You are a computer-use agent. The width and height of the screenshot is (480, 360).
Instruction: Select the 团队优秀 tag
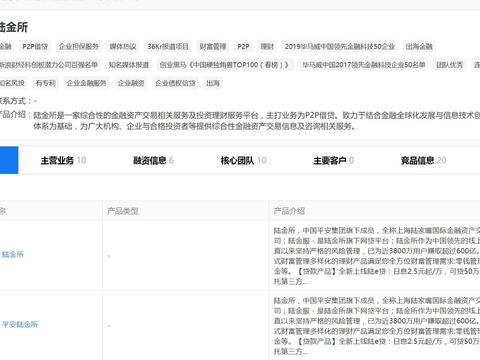click(450, 65)
